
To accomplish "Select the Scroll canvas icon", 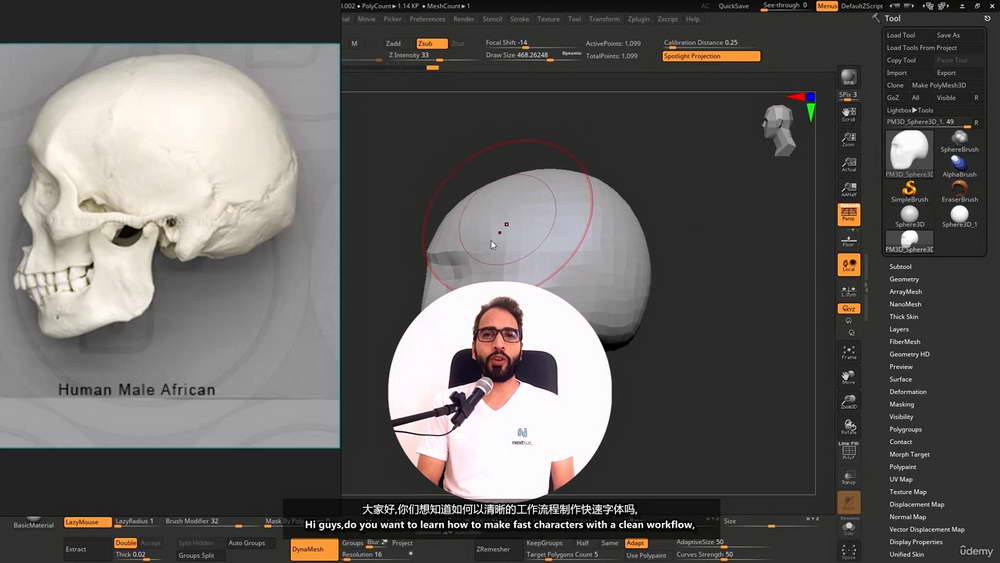I will (848, 114).
